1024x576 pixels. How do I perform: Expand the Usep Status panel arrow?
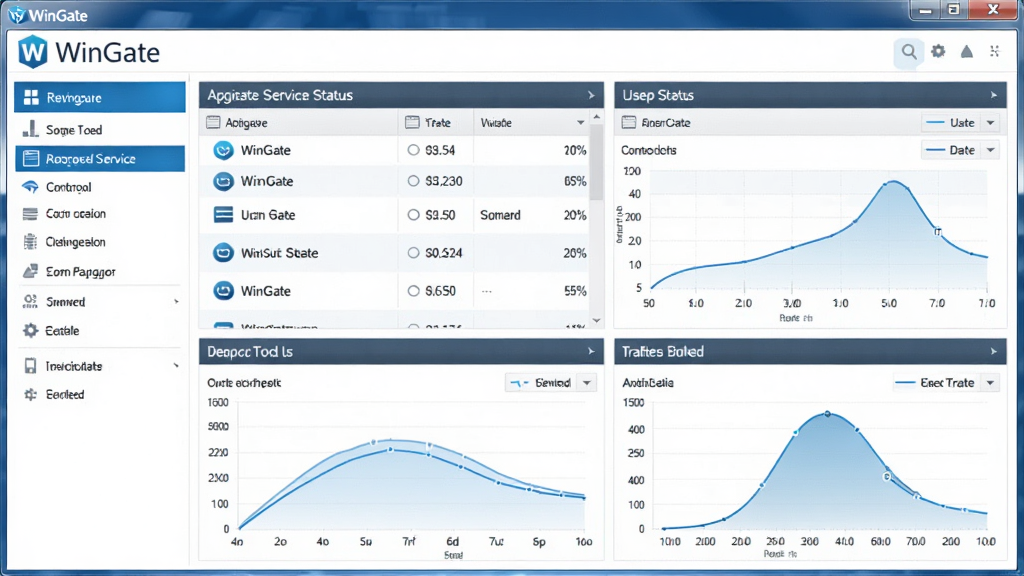(x=993, y=95)
